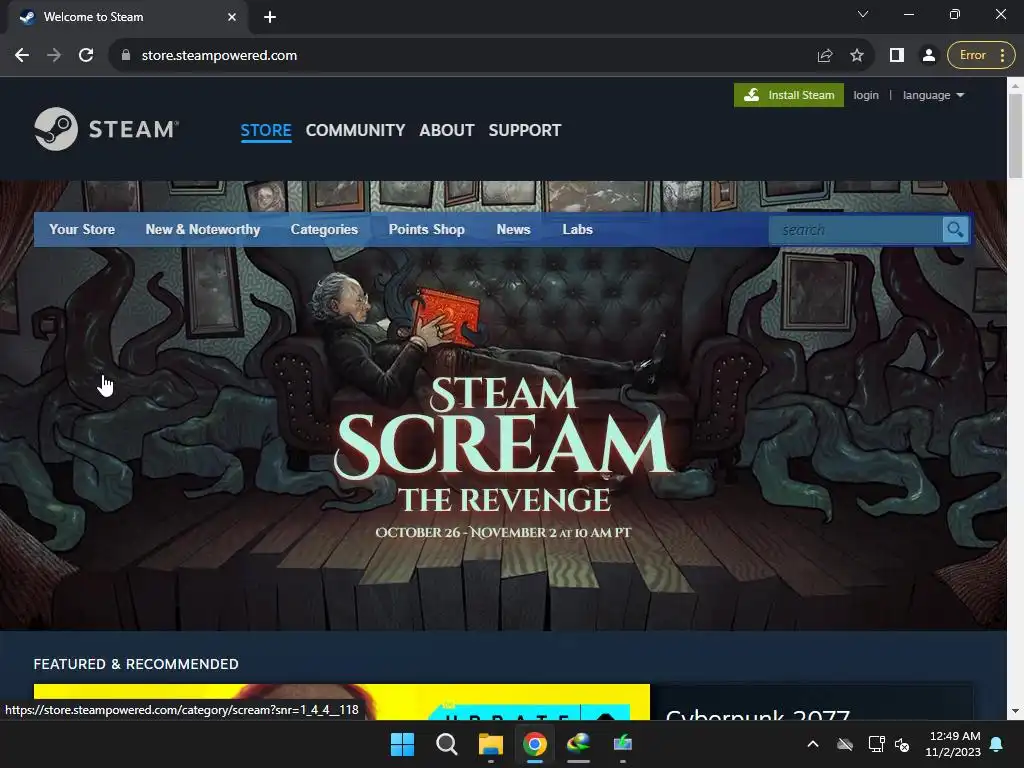This screenshot has width=1024, height=768.
Task: Open the language dropdown
Action: coord(933,95)
